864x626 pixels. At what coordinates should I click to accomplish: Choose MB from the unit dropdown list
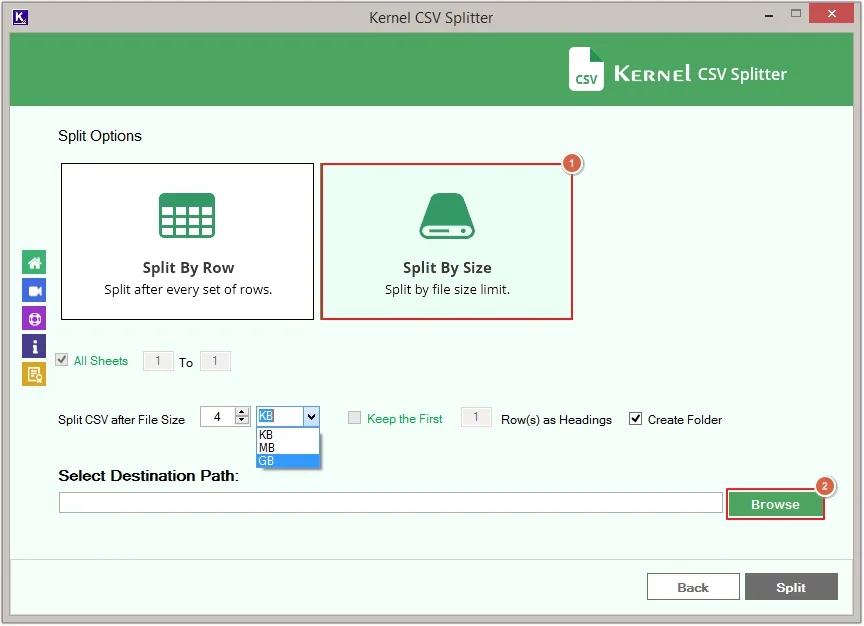(x=288, y=447)
